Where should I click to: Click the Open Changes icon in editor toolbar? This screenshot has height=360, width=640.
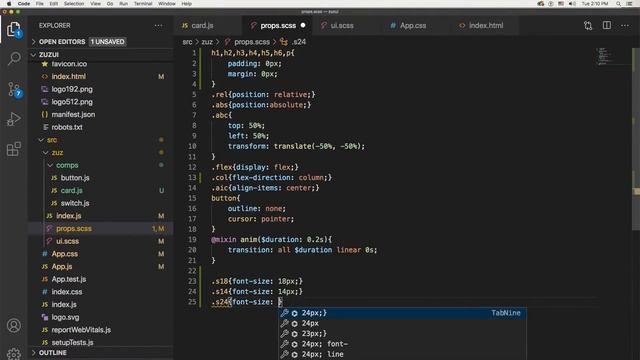tap(588, 25)
